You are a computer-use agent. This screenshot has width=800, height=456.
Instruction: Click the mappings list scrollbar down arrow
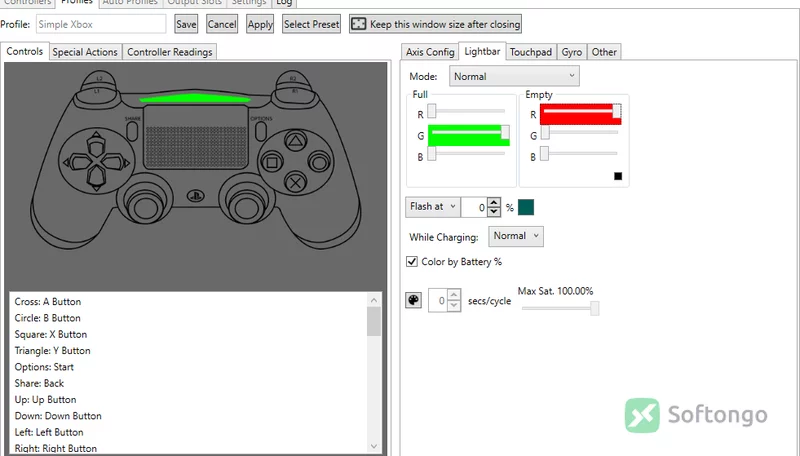[373, 446]
